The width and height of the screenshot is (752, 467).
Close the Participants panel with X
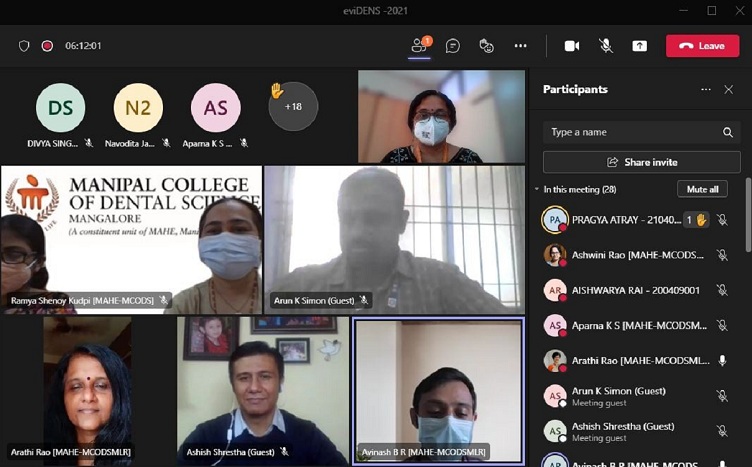(729, 89)
